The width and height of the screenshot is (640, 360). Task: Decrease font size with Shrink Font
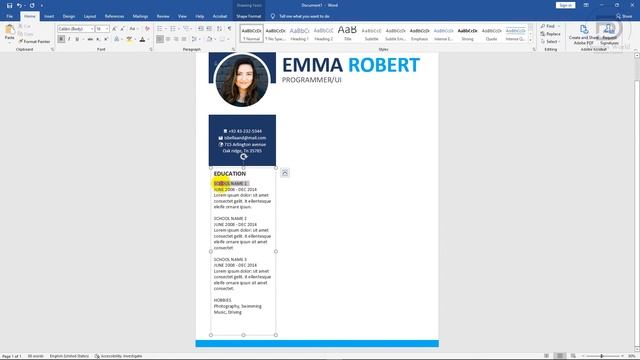click(x=122, y=29)
